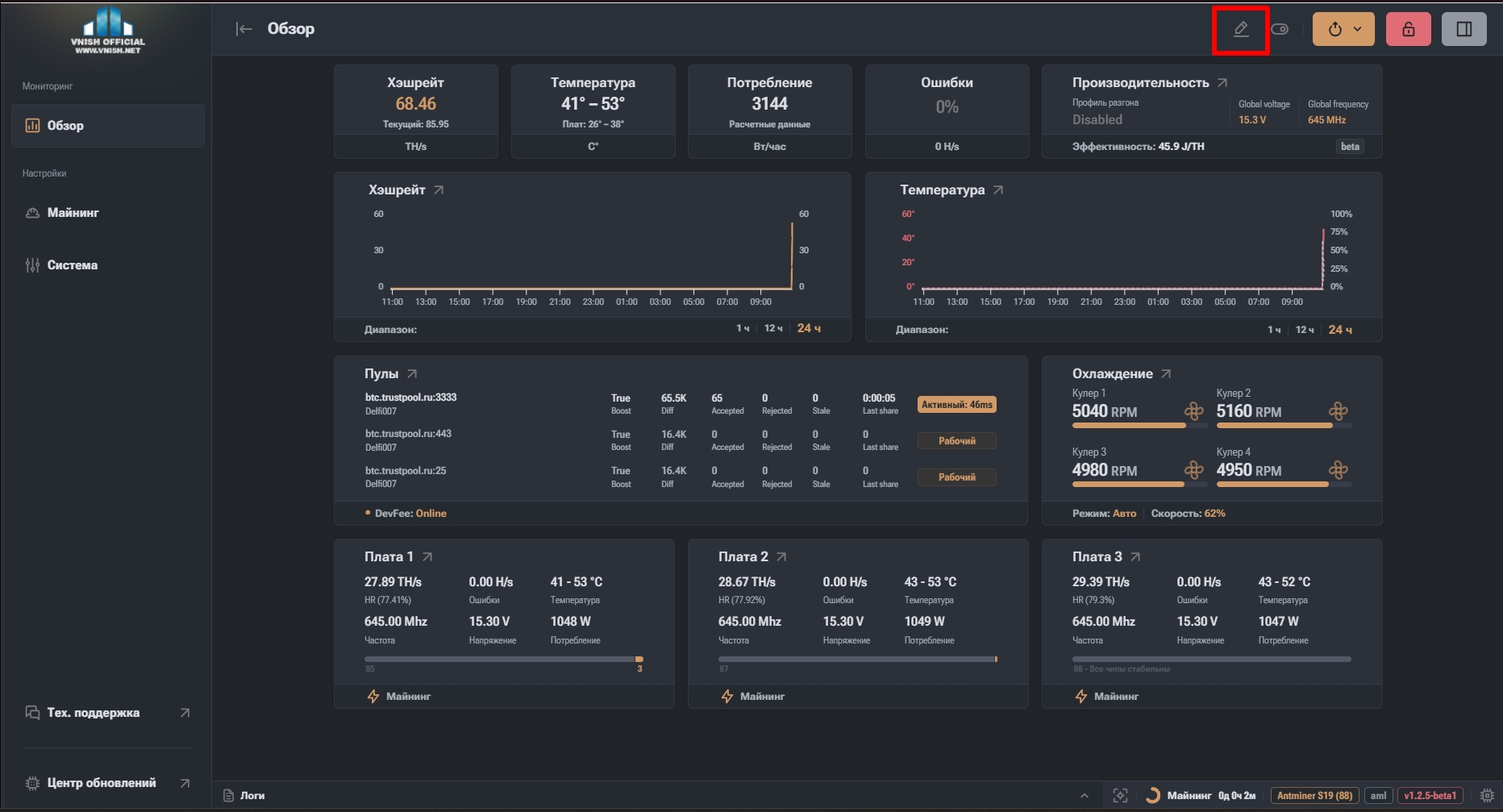Viewport: 1503px width, 812px height.
Task: Expand the Производительность panel arrow
Action: click(1222, 83)
